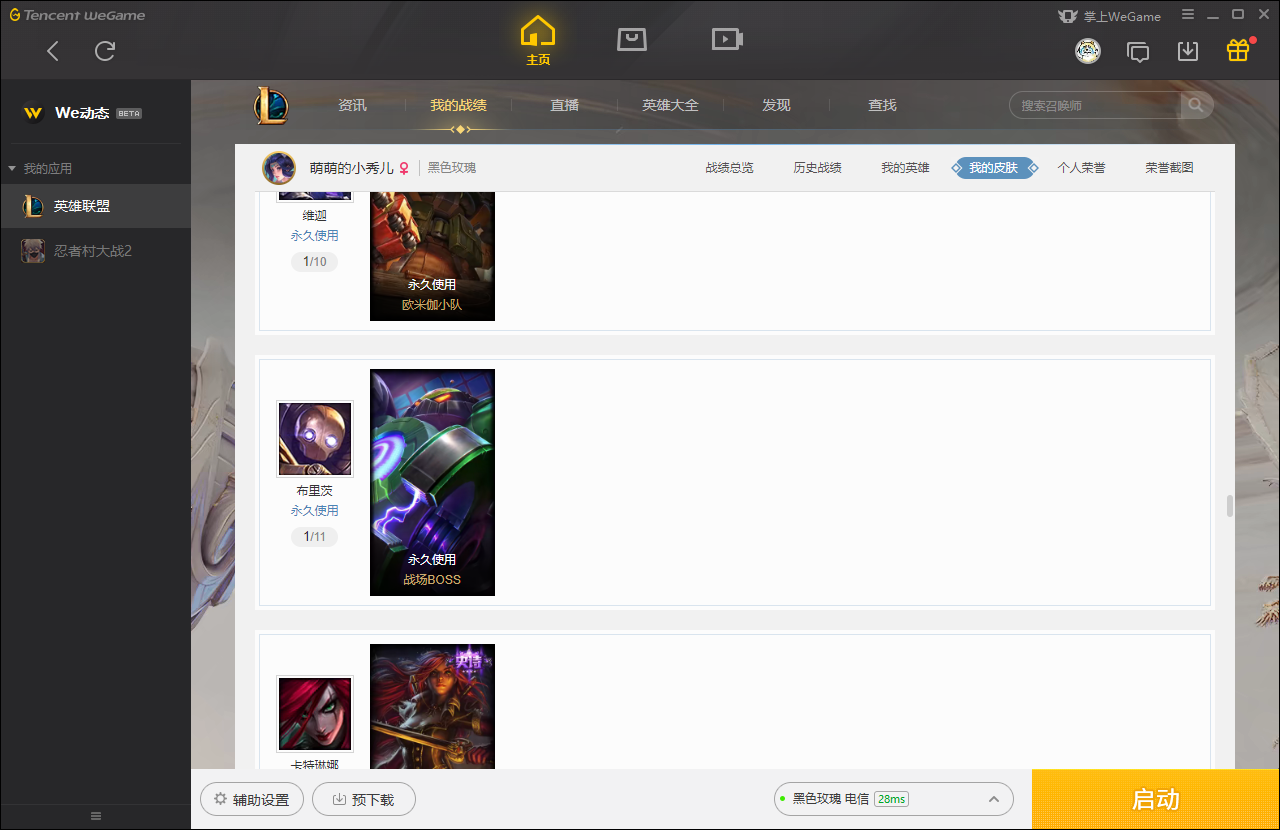Viewport: 1280px width, 830px height.
Task: Open the chat messages icon
Action: 1138,51
